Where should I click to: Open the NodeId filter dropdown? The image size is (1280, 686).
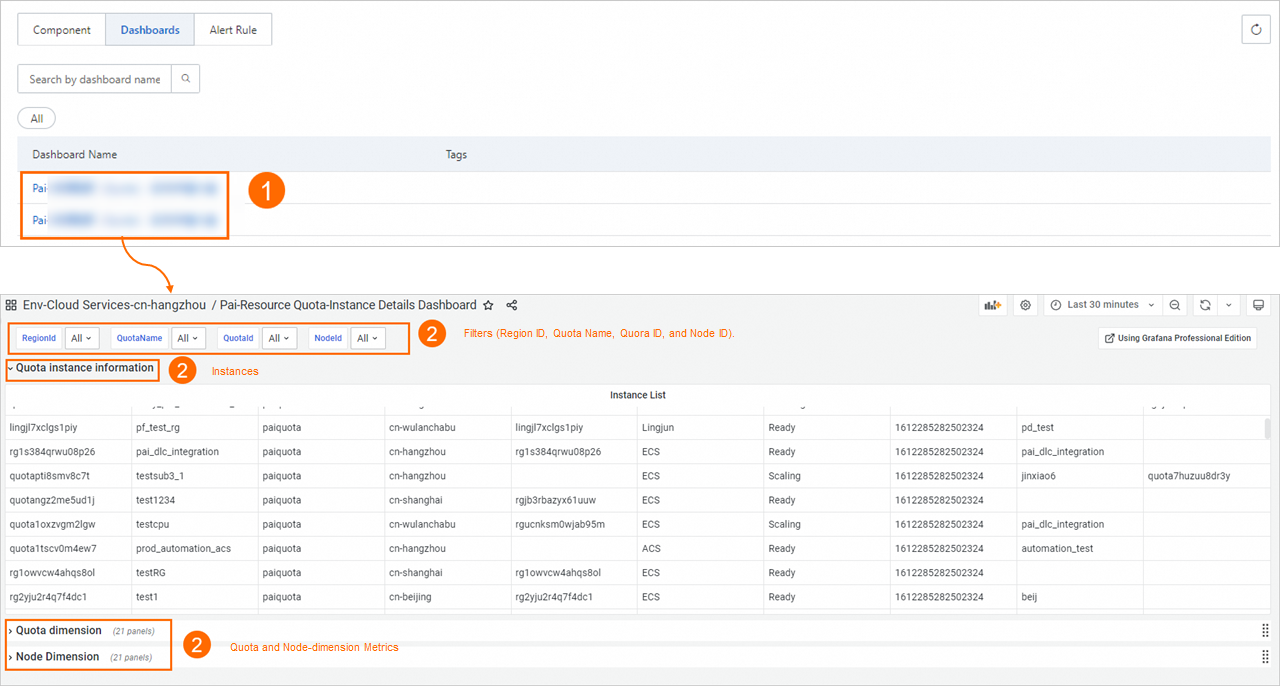click(x=368, y=338)
